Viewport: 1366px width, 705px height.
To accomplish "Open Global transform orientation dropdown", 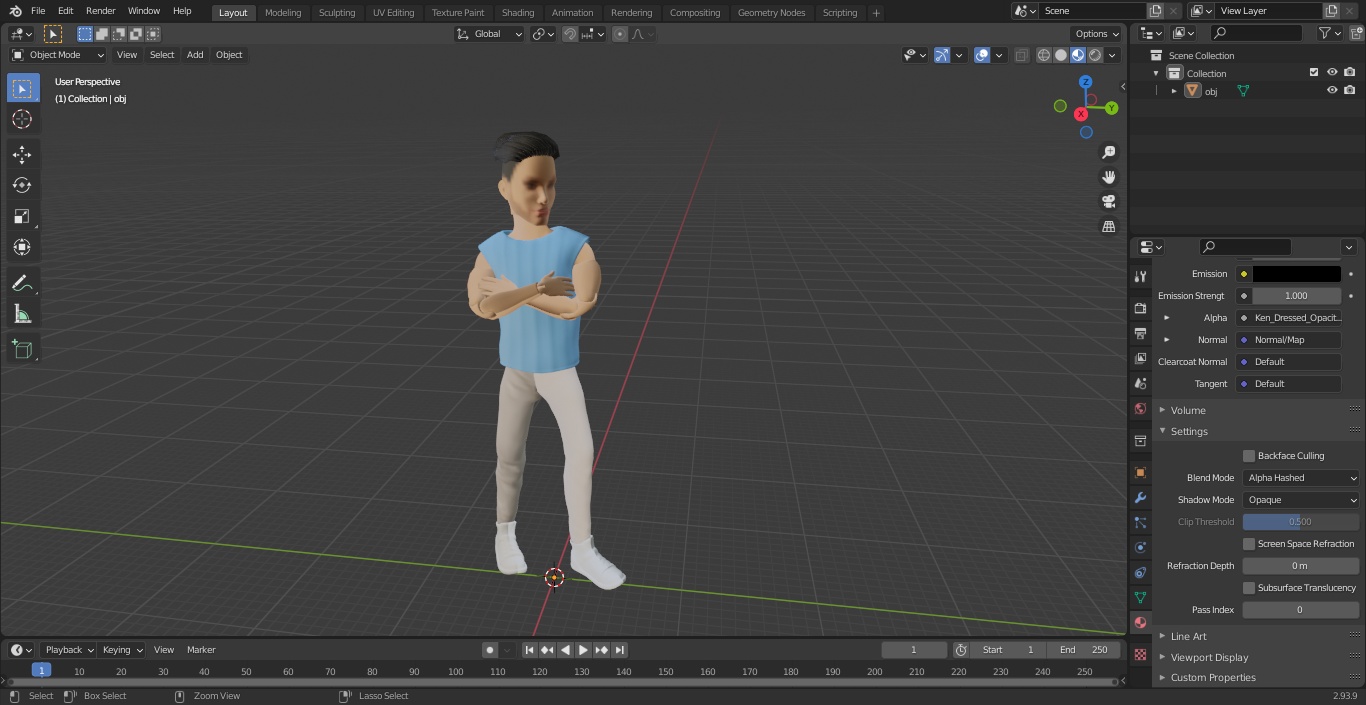I will click(x=490, y=34).
